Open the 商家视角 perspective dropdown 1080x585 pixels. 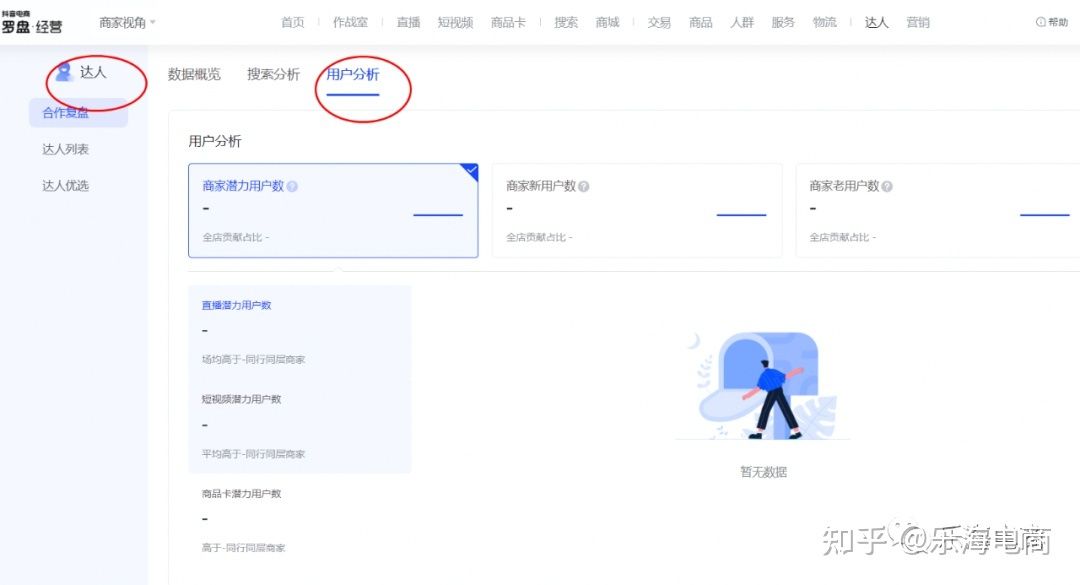[124, 21]
